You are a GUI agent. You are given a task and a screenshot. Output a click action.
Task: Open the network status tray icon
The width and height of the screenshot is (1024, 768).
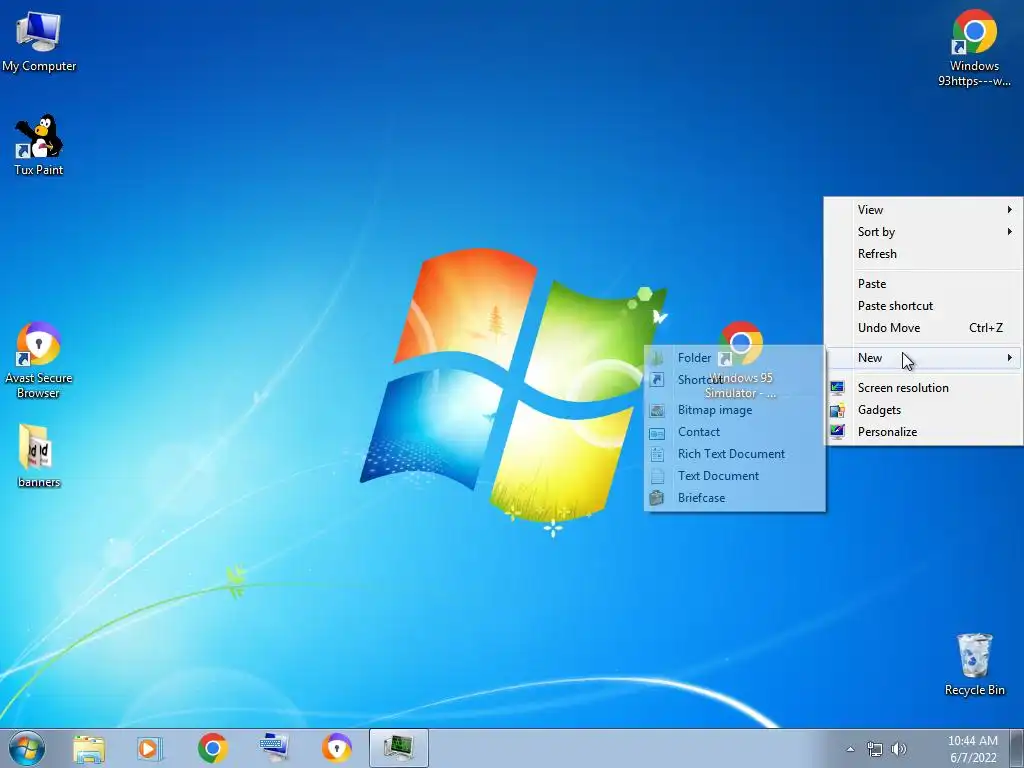tap(874, 749)
